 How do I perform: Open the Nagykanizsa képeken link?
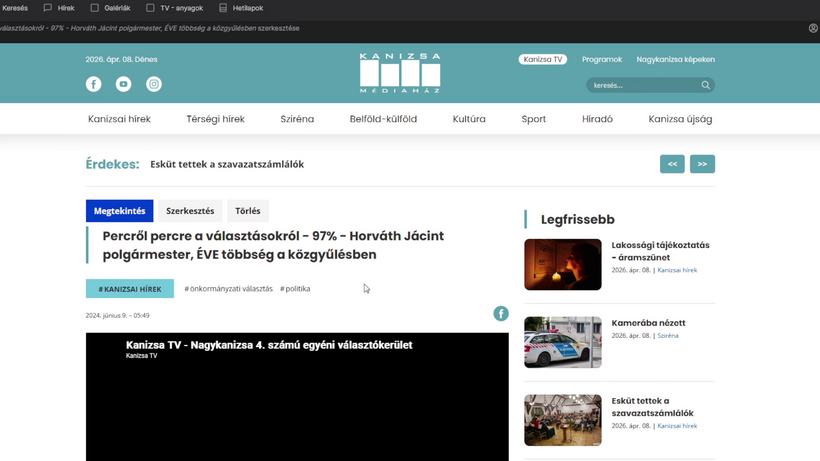tap(676, 60)
